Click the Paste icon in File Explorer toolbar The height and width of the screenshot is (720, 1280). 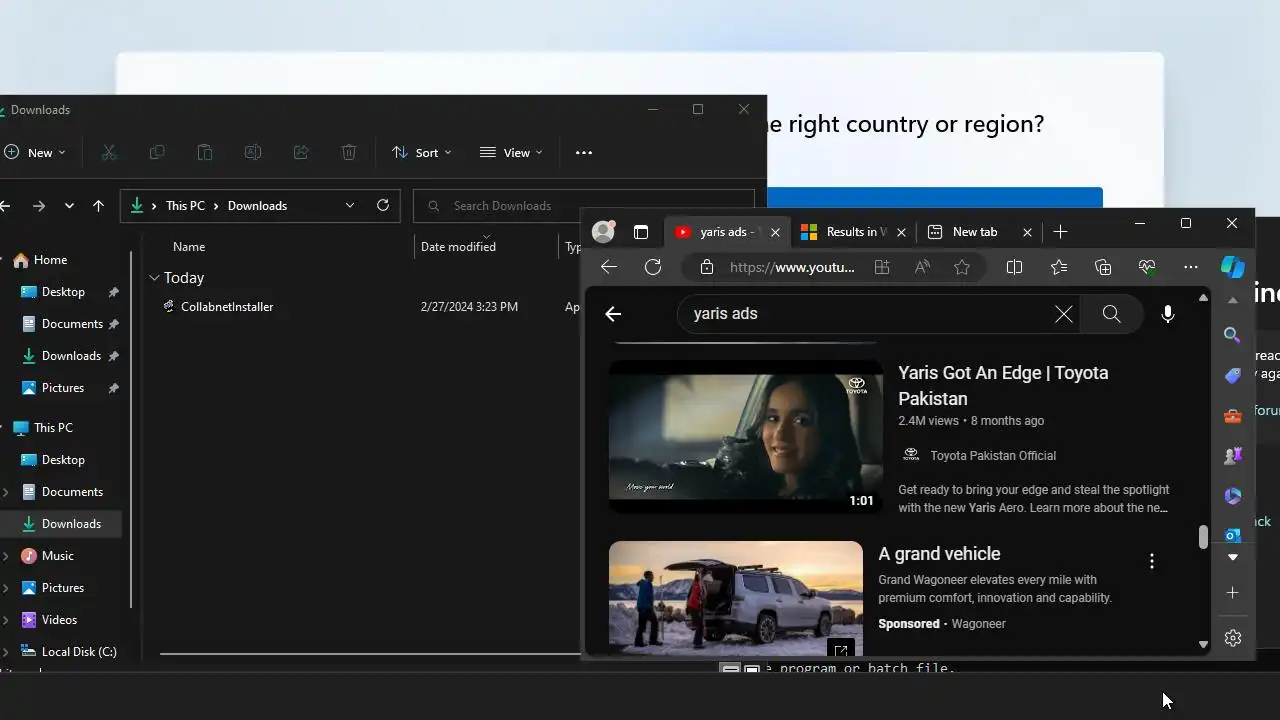click(205, 152)
